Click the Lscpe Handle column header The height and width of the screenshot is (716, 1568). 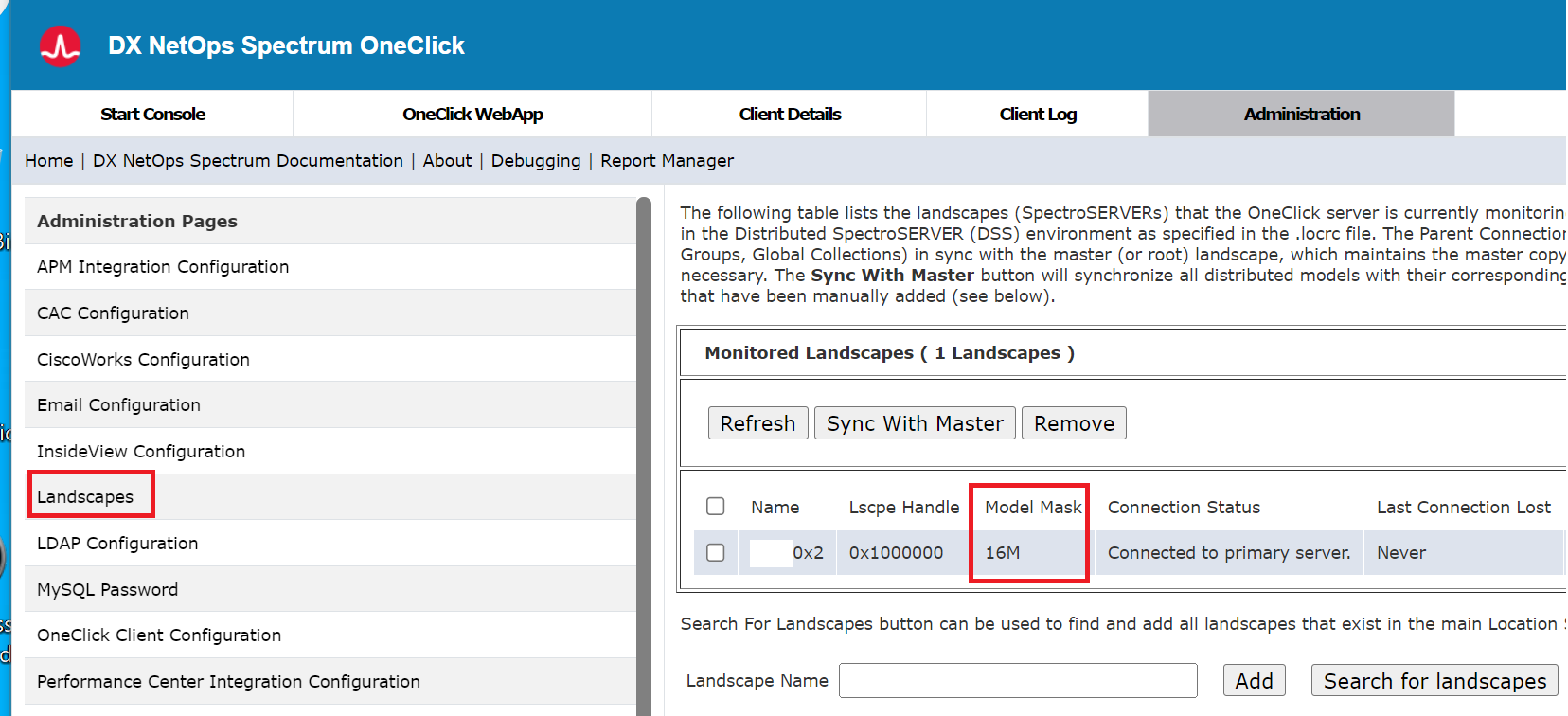(904, 508)
